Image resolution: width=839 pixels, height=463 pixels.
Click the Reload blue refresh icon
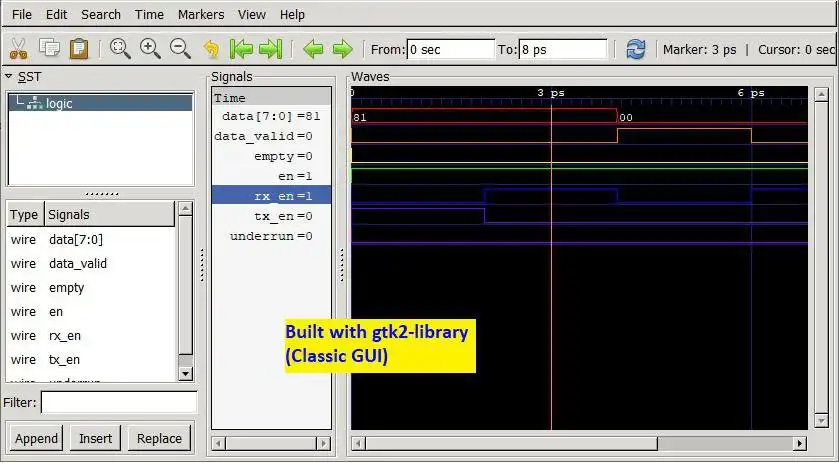pos(636,49)
